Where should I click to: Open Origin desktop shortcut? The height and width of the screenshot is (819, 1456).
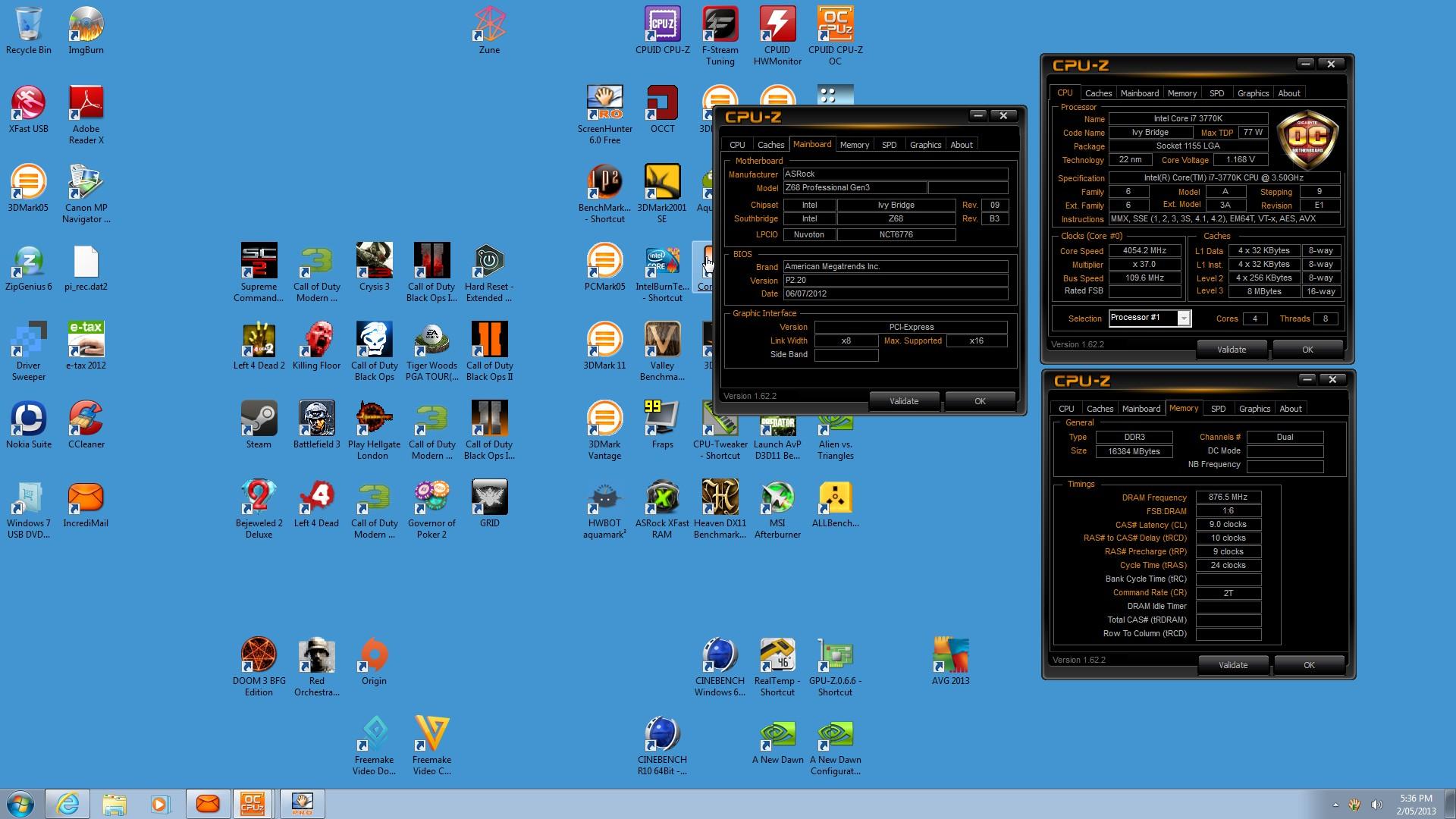pos(374,661)
